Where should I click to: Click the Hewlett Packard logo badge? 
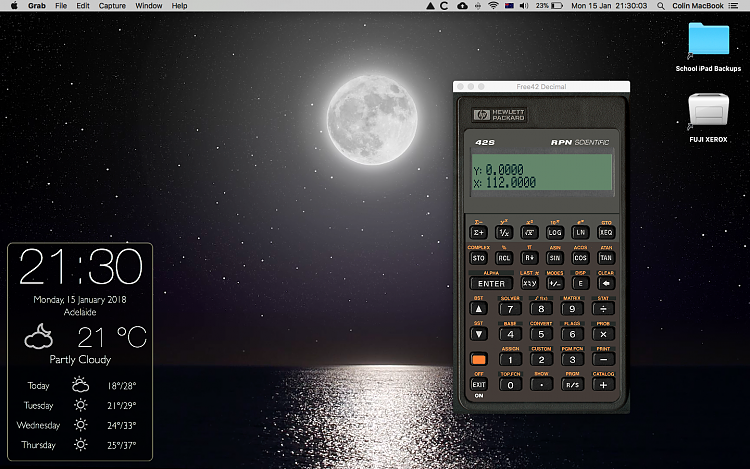pos(499,115)
